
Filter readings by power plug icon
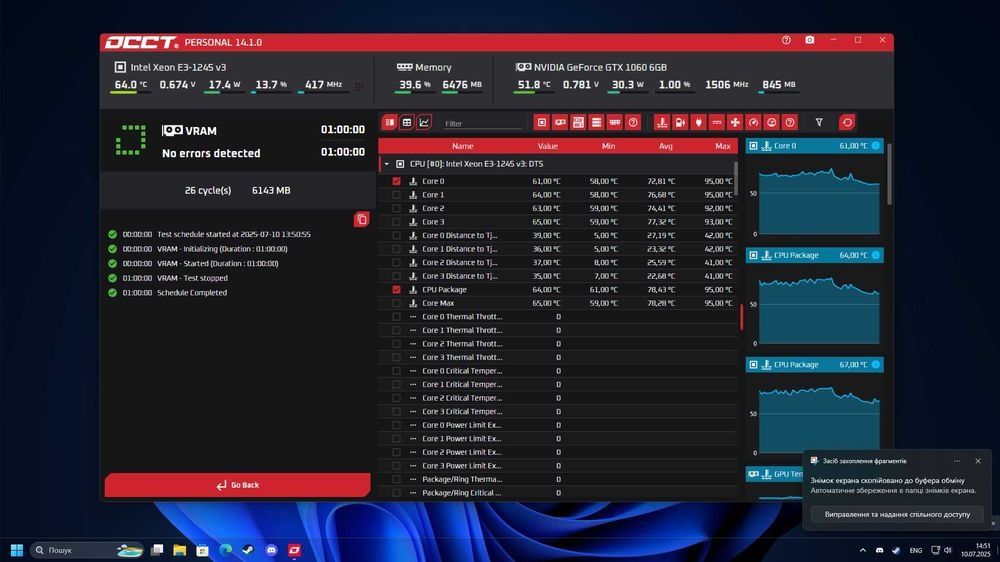698,122
